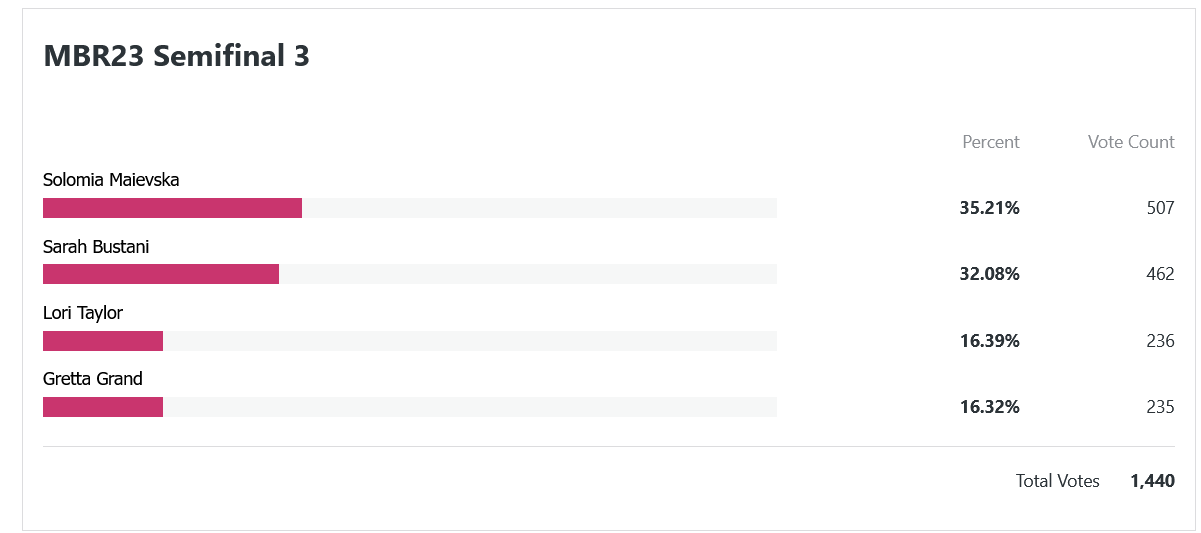Click the 16.32% percentage value
The width and height of the screenshot is (1201, 533).
pos(990,407)
